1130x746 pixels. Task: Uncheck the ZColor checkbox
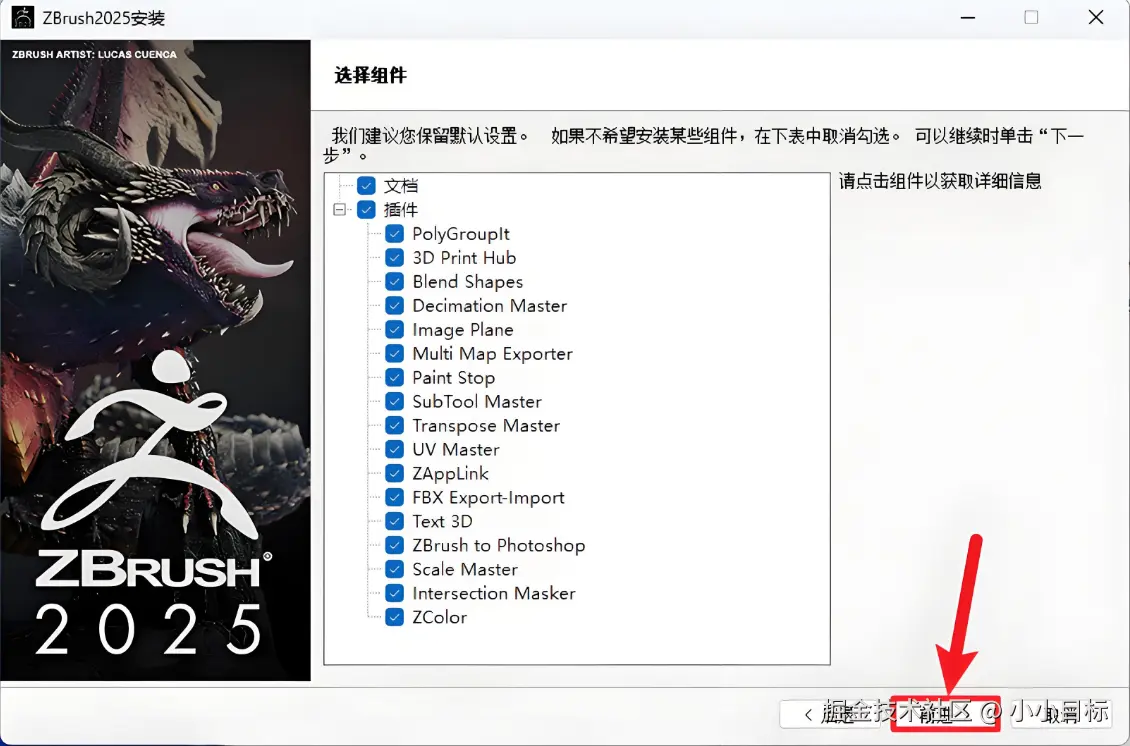(x=394, y=617)
